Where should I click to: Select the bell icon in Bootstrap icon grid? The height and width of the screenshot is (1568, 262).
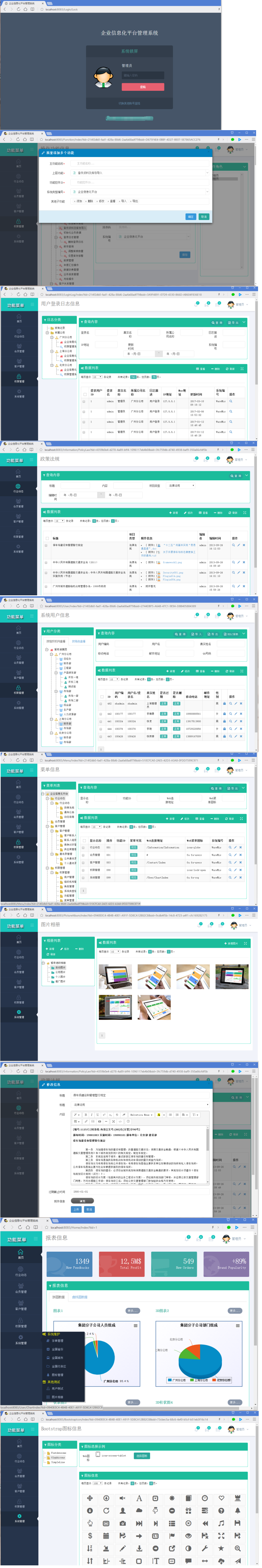(x=238, y=1511)
